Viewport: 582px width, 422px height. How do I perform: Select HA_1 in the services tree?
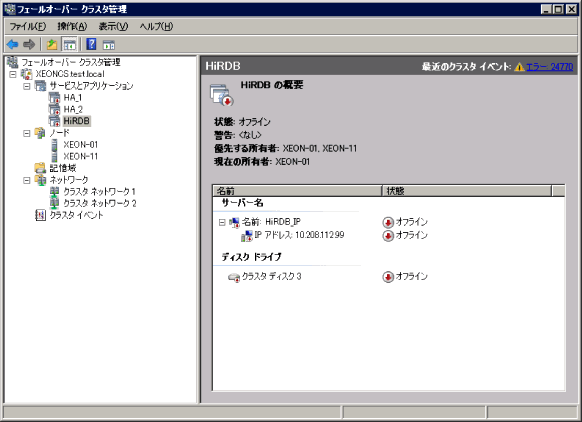coord(73,98)
